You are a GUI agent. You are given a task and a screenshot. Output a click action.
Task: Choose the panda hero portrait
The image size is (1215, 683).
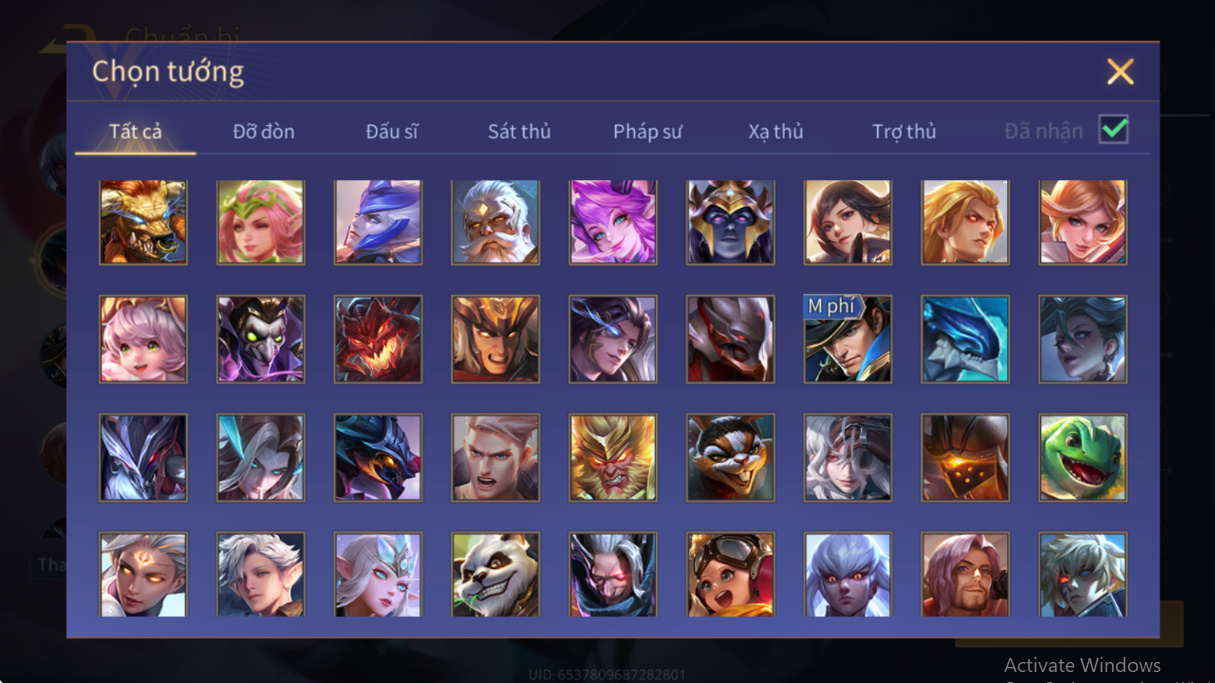[x=495, y=575]
